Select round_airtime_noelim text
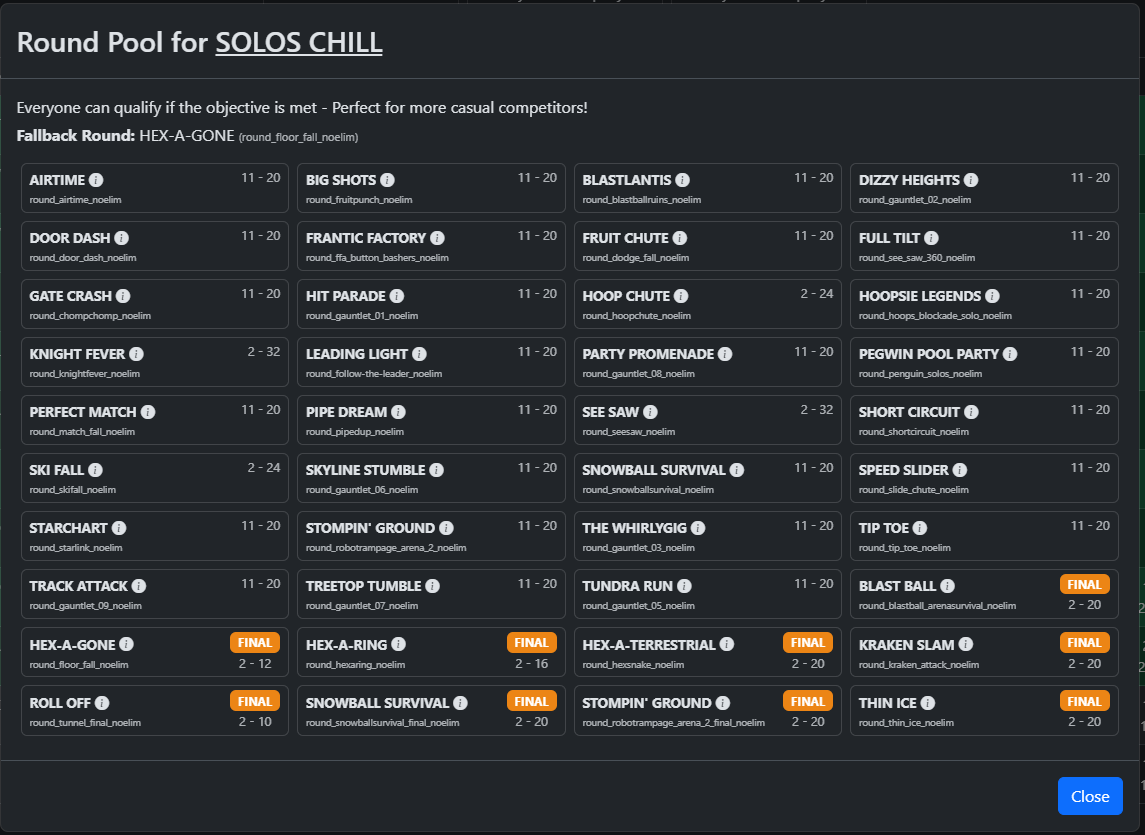The height and width of the screenshot is (835, 1145). [75, 200]
